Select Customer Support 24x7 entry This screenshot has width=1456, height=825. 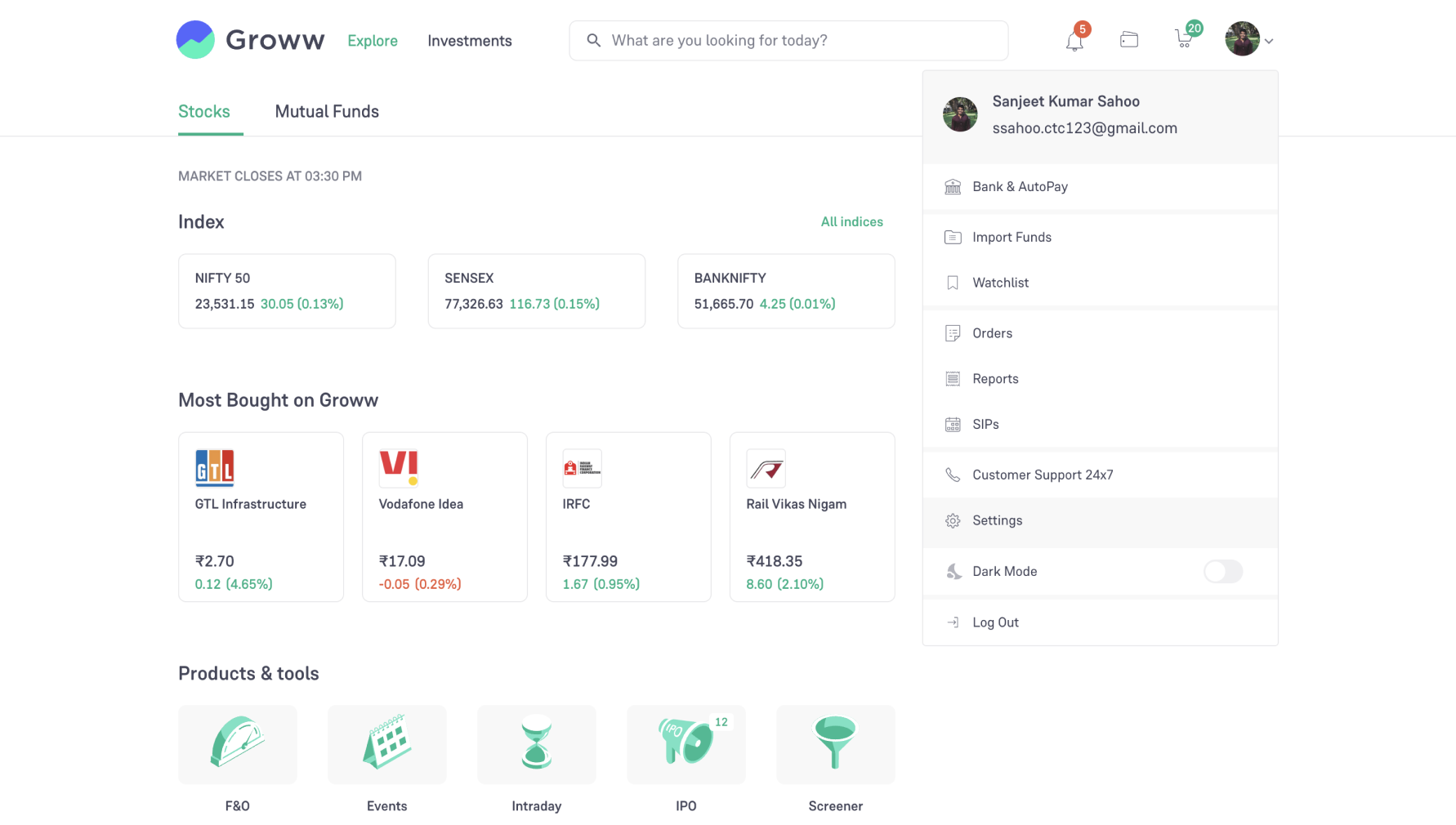click(1101, 475)
